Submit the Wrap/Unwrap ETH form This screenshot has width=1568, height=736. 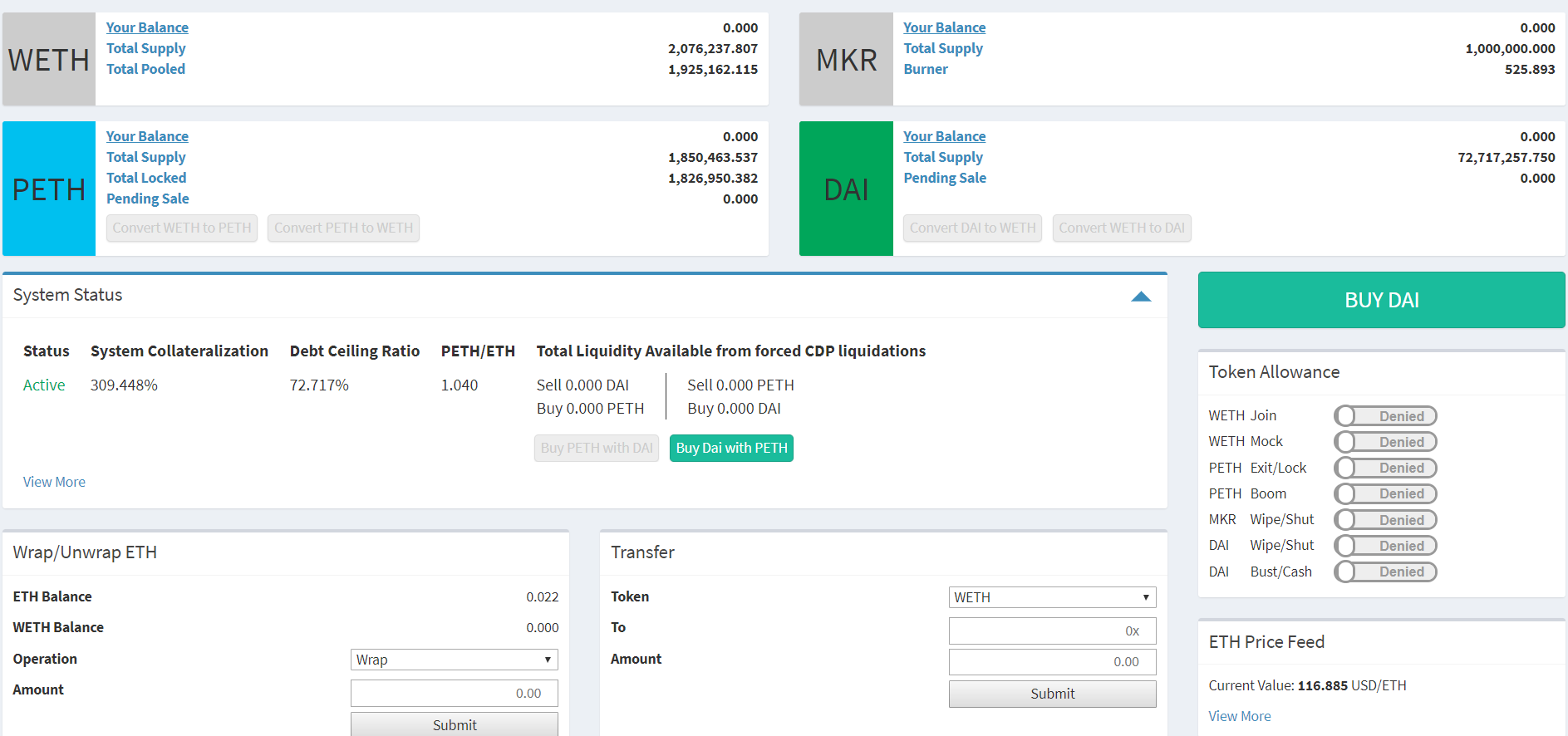[455, 724]
